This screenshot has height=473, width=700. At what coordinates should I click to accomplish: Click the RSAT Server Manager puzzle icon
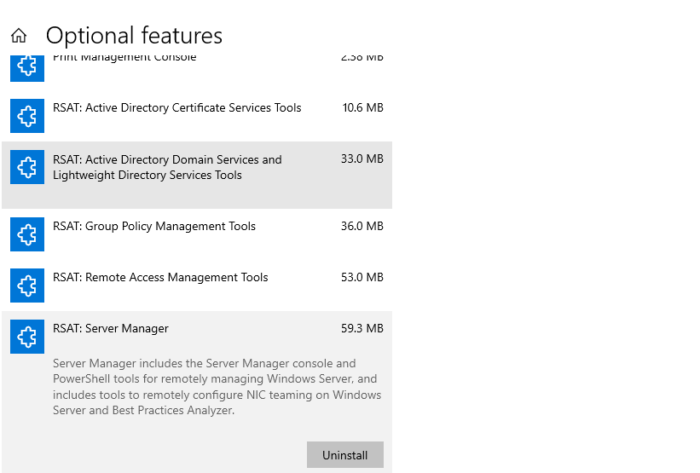[x=27, y=337]
